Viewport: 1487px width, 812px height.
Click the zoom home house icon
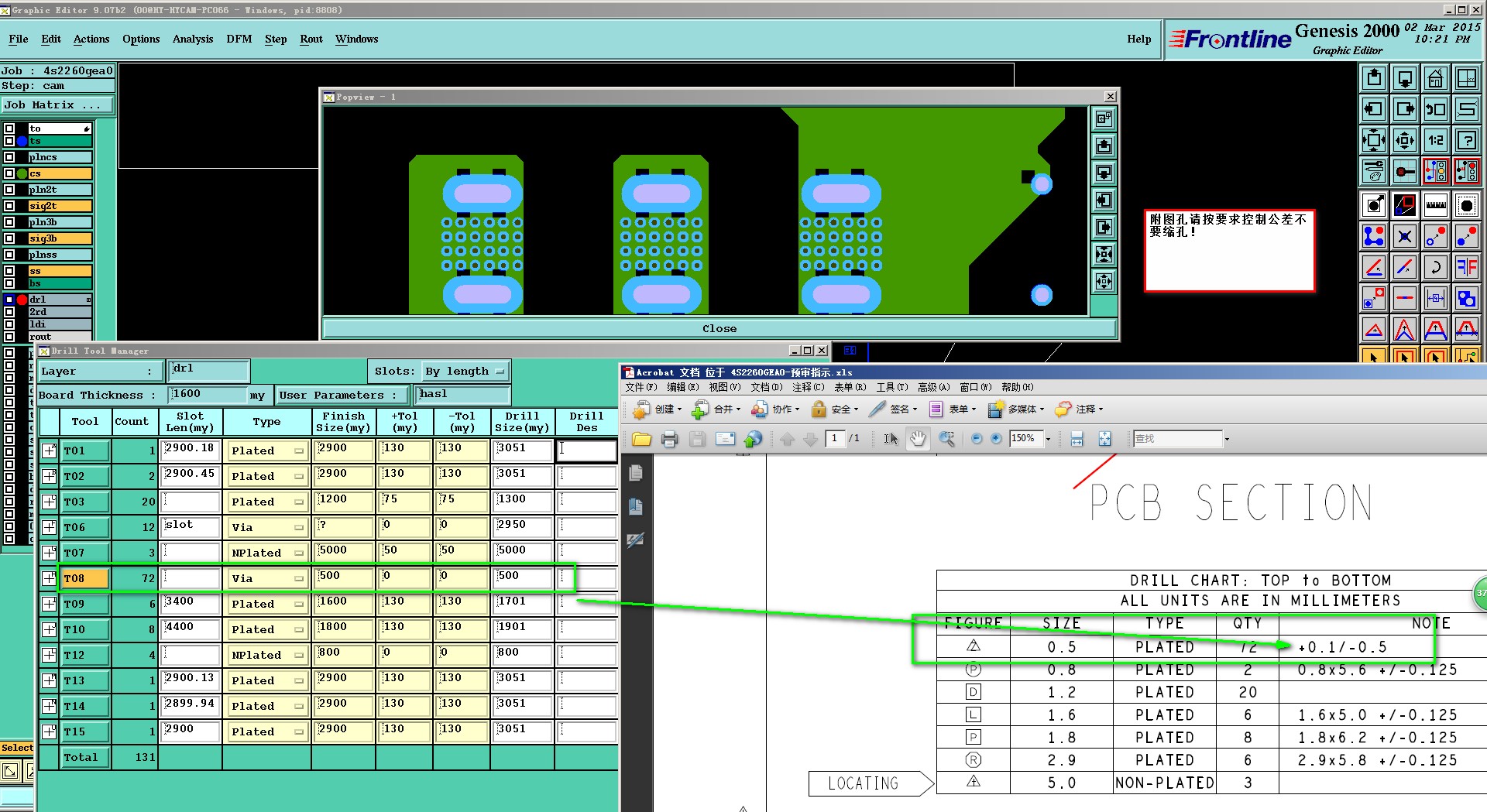[x=1435, y=78]
